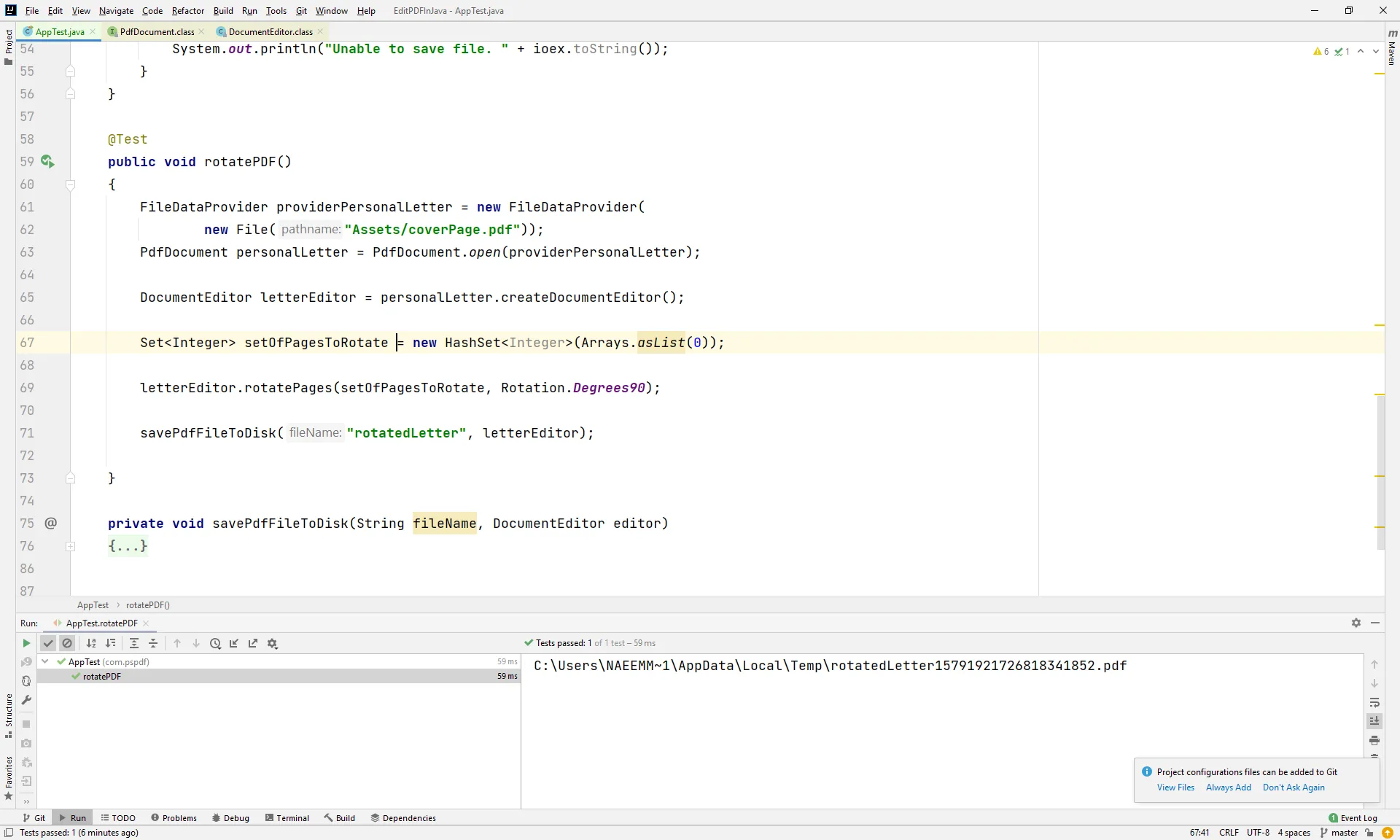
Task: Open test history clock icon
Action: pos(215,643)
